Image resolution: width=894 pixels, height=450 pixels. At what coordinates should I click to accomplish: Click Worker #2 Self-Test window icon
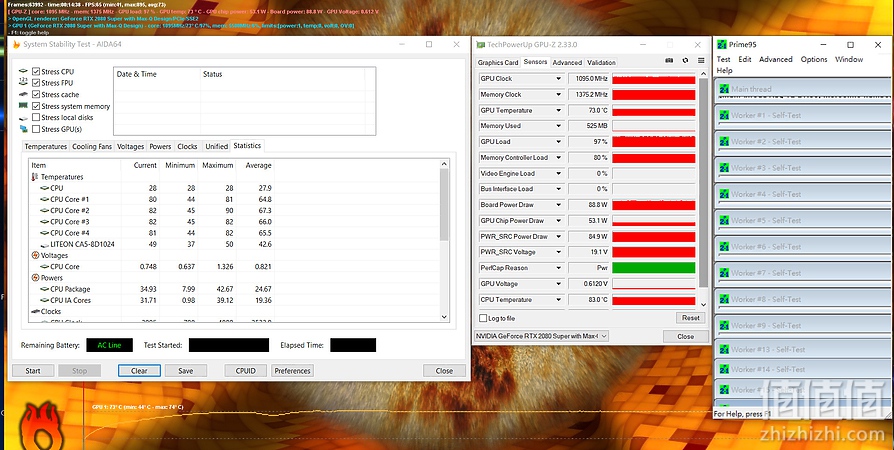tap(724, 141)
